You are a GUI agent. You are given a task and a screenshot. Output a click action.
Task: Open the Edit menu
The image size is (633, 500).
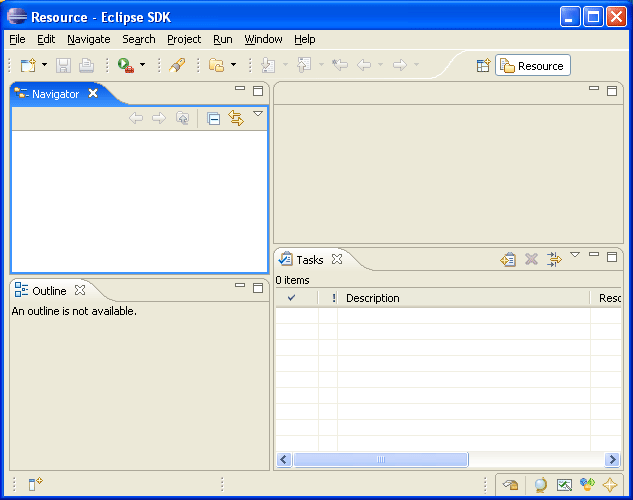(46, 40)
